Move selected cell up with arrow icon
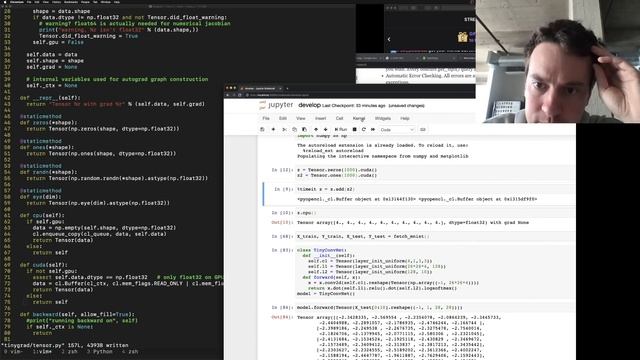Viewport: 640px width, 360px height. tap(316, 129)
